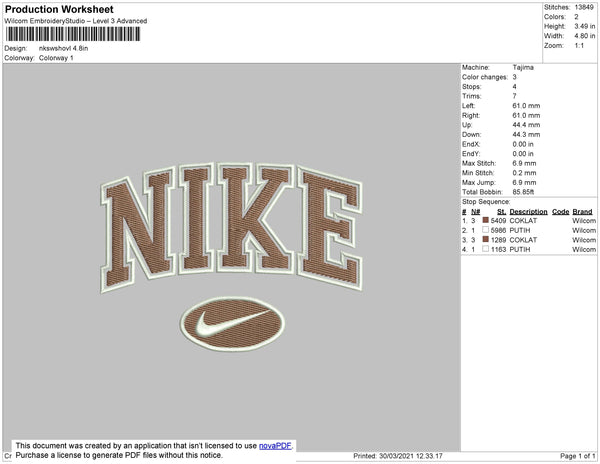The image size is (600, 464).
Task: Select the 'Printed: 30/03/2021 12.33.17' footer text
Action: point(398,456)
